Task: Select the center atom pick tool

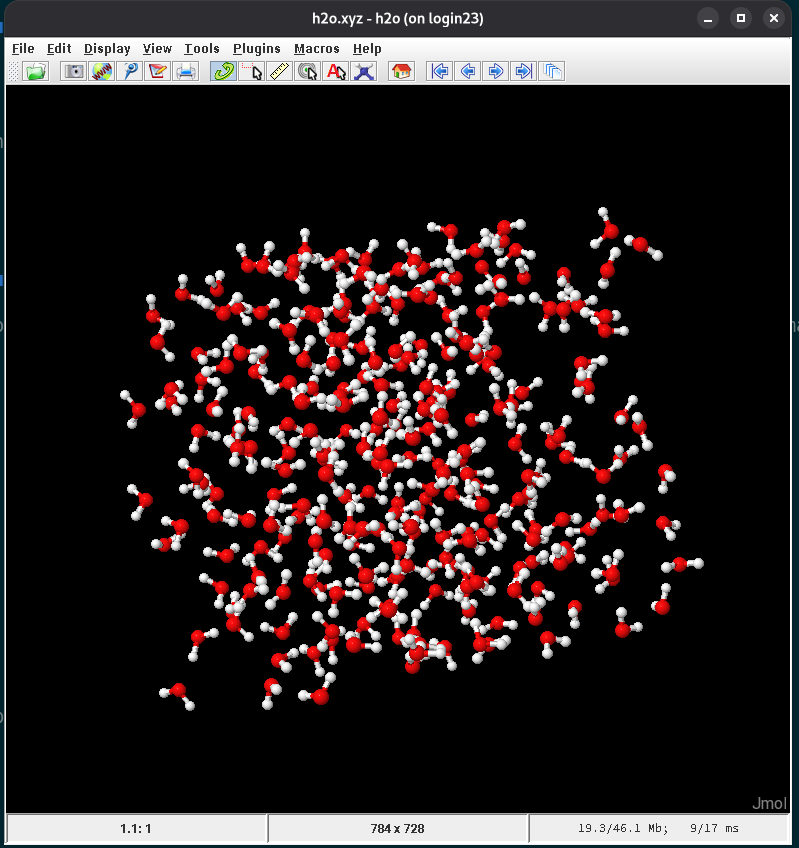Action: point(308,71)
